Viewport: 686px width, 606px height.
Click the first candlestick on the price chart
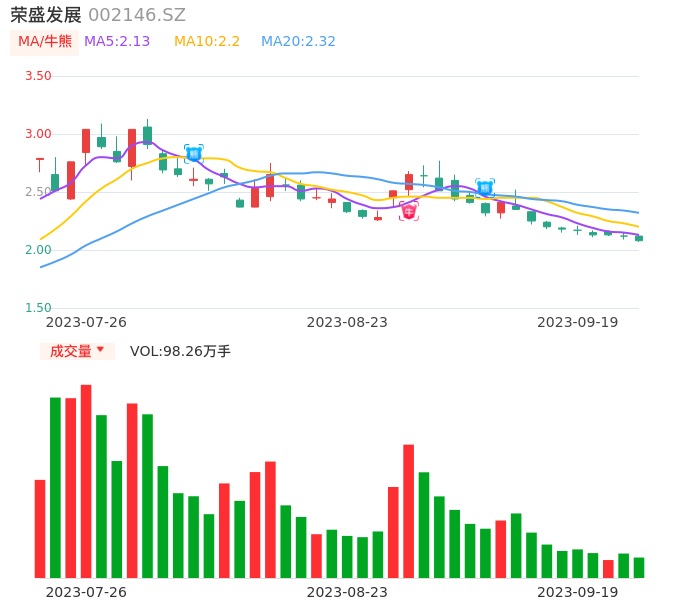tap(40, 159)
